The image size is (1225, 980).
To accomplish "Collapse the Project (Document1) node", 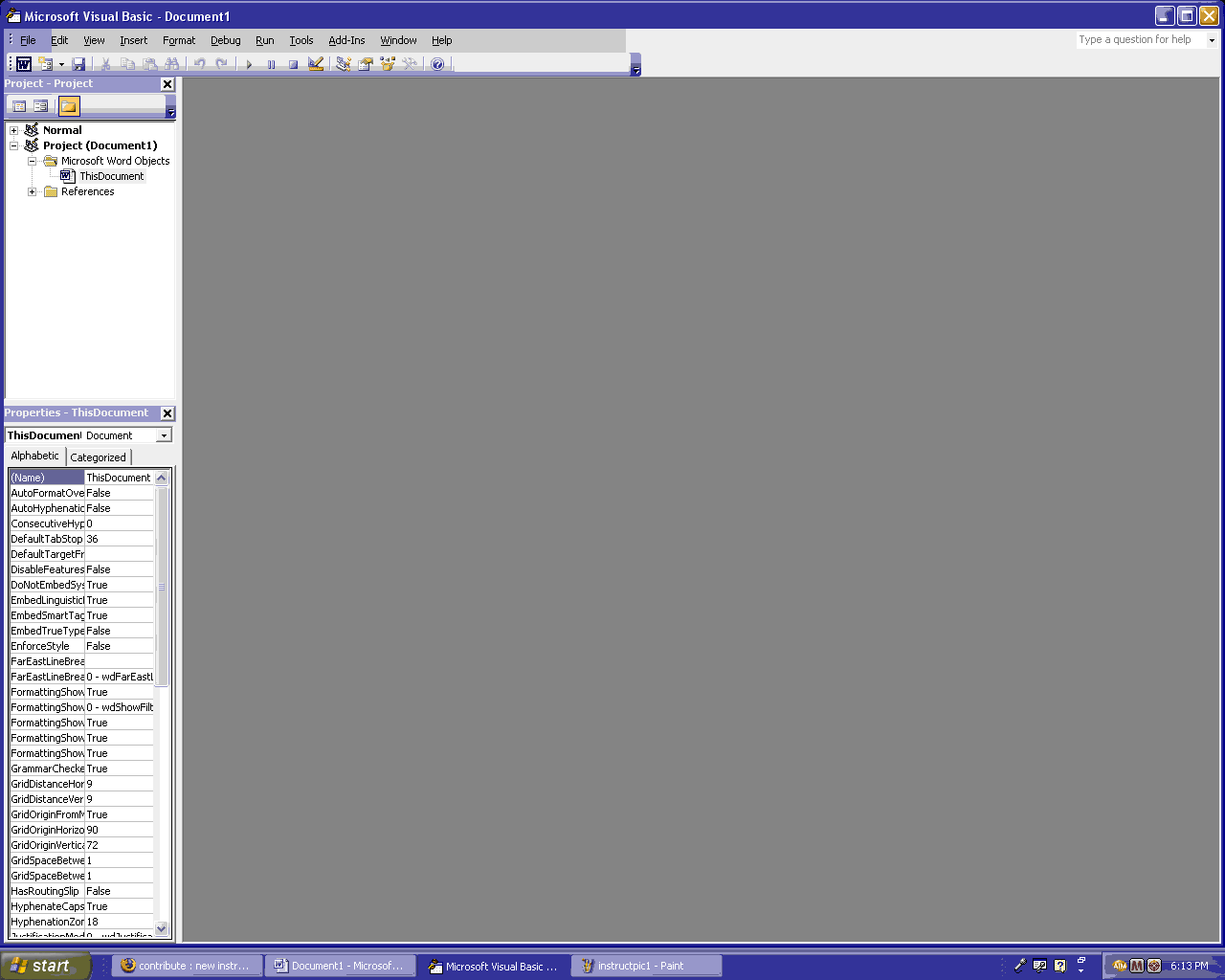I will [13, 145].
